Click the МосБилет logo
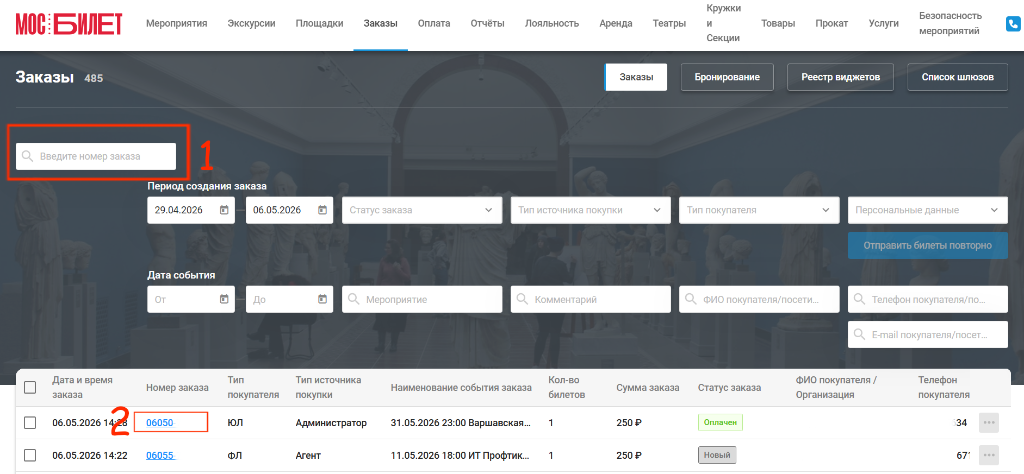Image resolution: width=1024 pixels, height=474 pixels. point(69,24)
